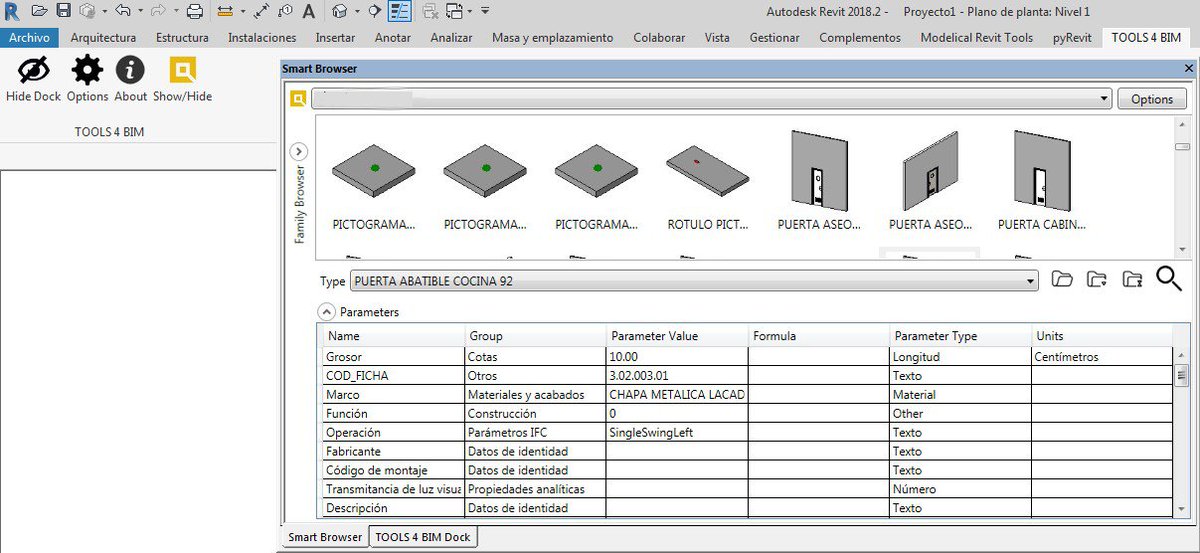Click the Options button in Smart Browser
The width and height of the screenshot is (1200, 553).
point(1152,99)
